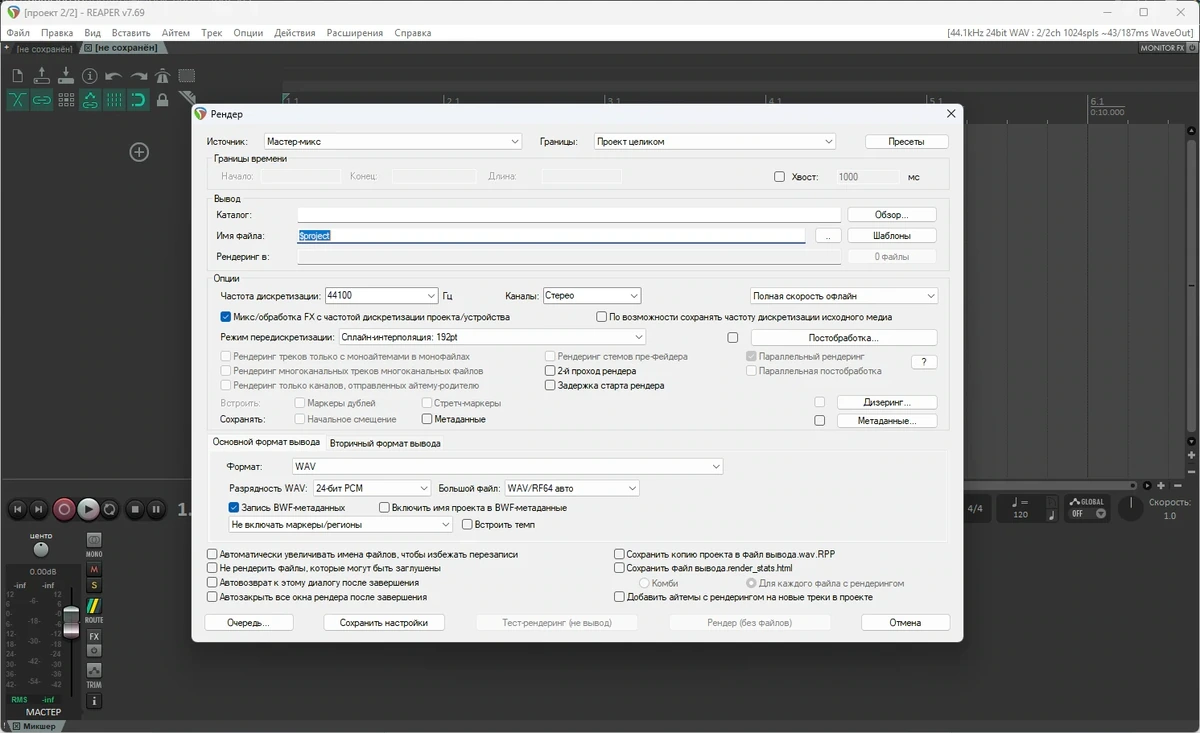Enable Задержка старта рендера checkbox
1200x733 pixels.
550,385
